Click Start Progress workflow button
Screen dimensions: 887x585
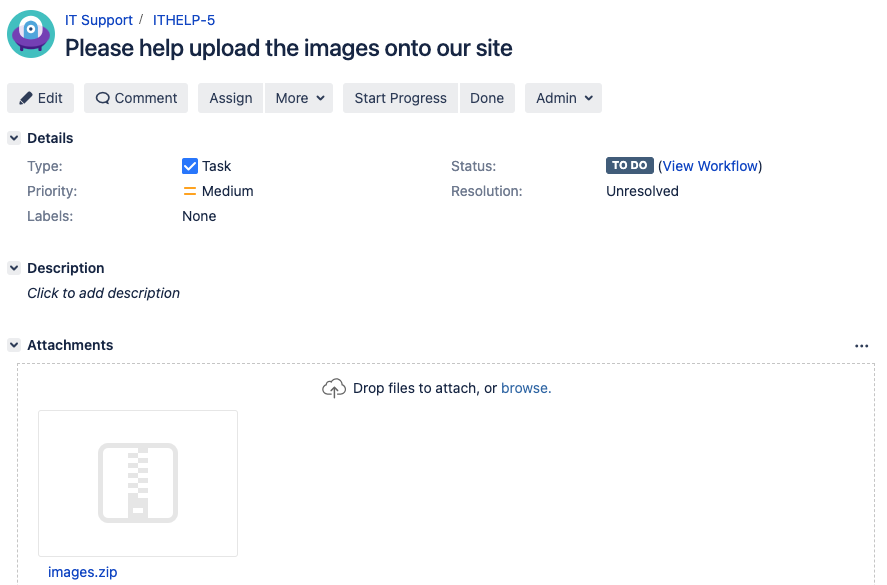tap(400, 98)
